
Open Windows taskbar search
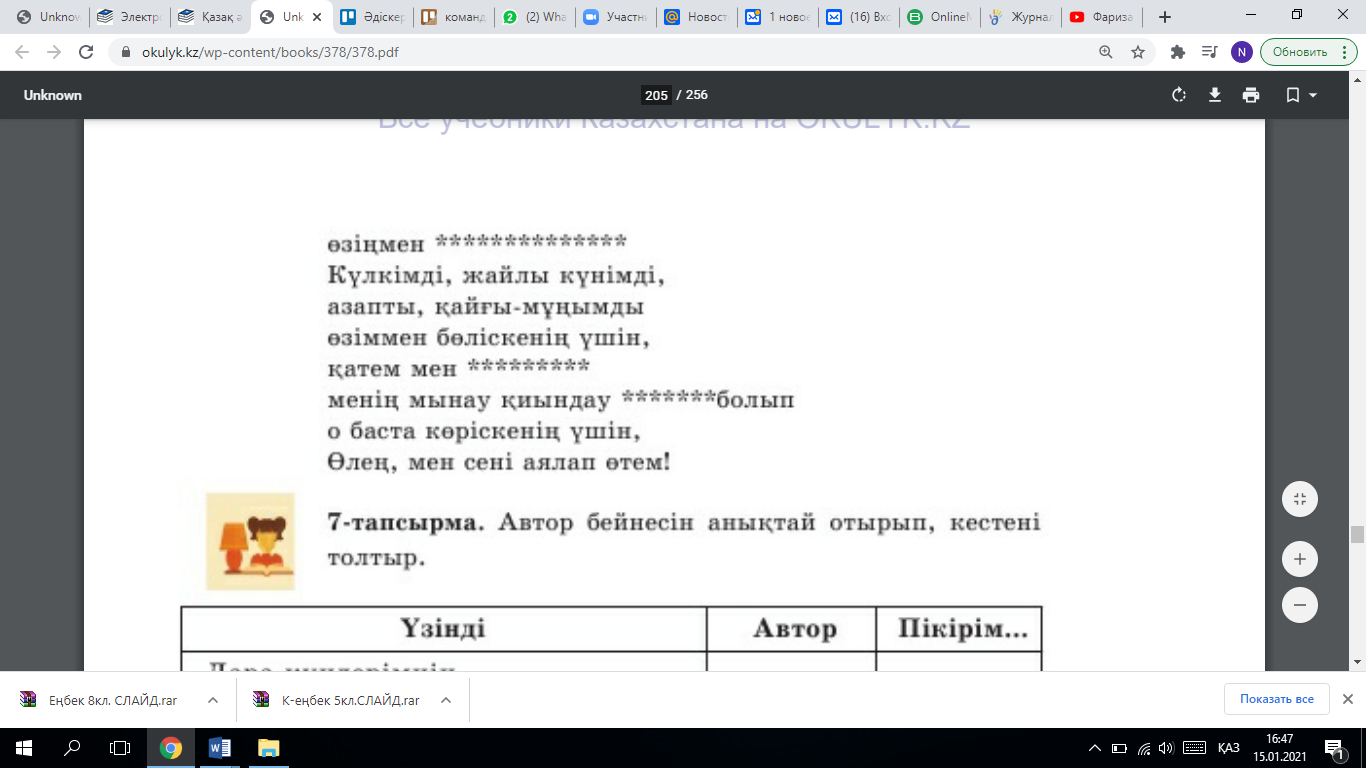tap(72, 747)
